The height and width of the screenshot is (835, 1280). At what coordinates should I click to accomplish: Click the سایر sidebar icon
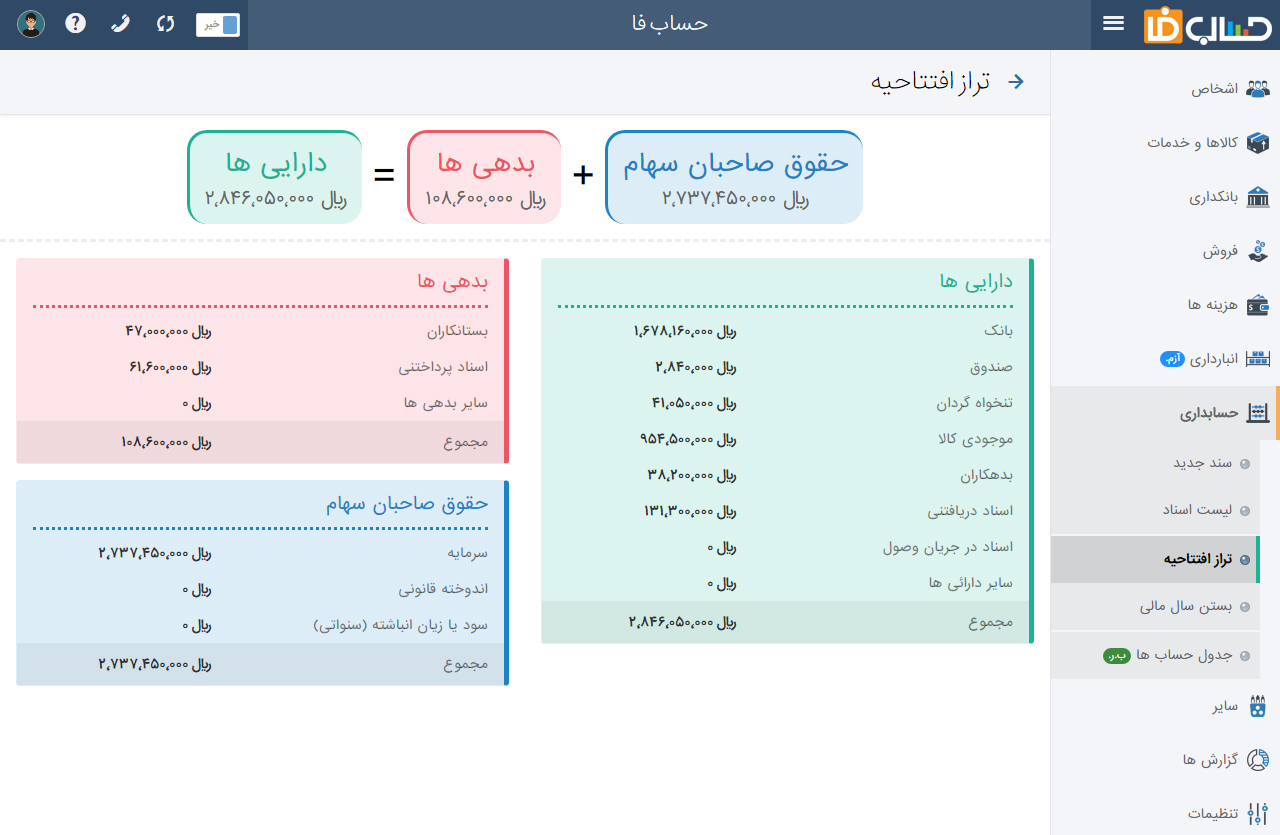(1258, 706)
